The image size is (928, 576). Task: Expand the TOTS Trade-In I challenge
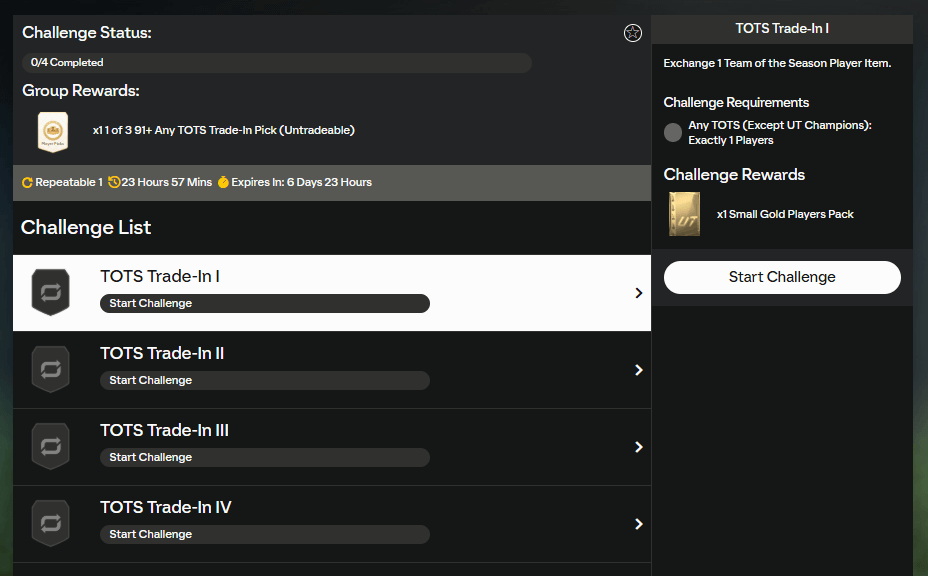click(638, 292)
